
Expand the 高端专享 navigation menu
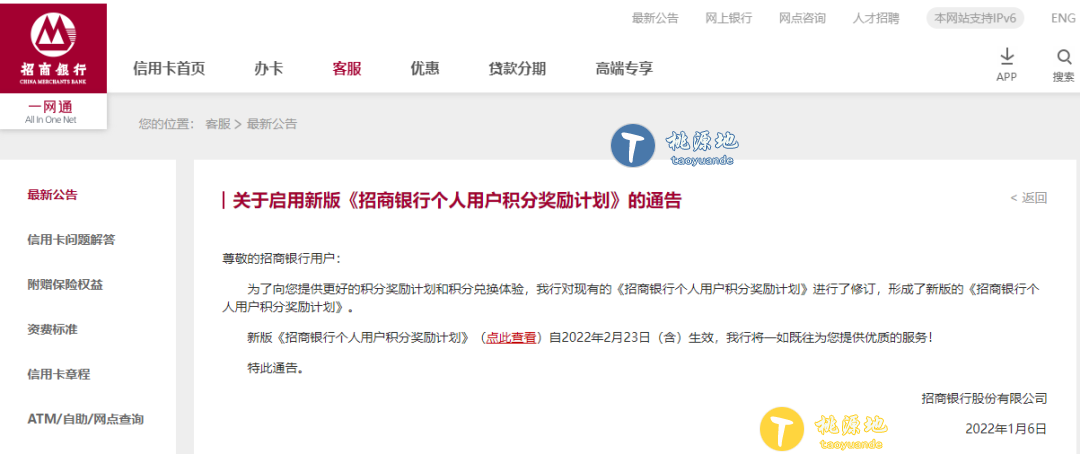[624, 68]
